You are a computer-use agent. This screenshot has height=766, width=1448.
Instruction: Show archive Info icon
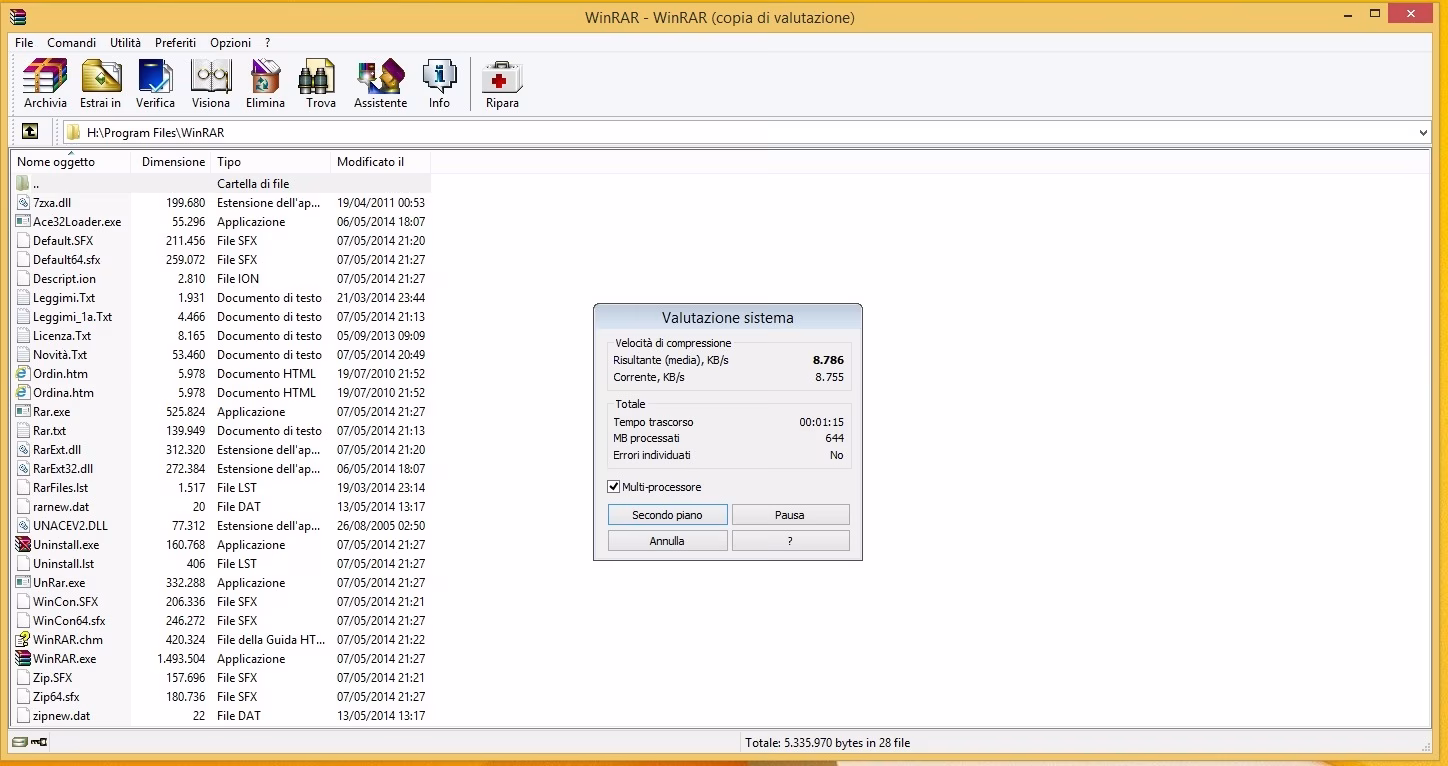click(439, 84)
